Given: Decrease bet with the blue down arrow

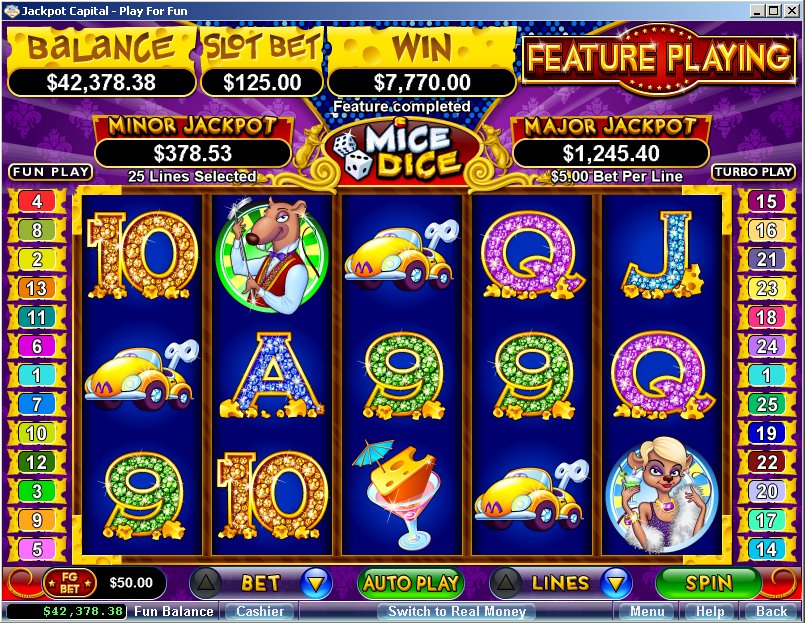Looking at the screenshot, I should [316, 583].
